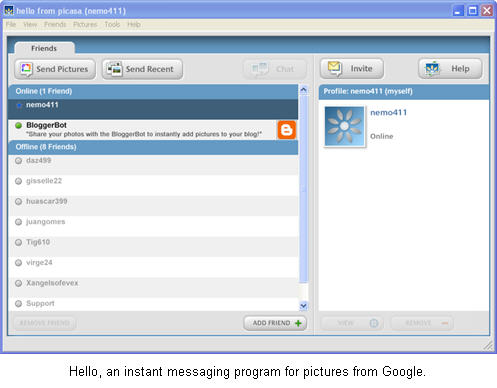Minimize the Hello window
This screenshot has width=497, height=388.
(x=458, y=11)
